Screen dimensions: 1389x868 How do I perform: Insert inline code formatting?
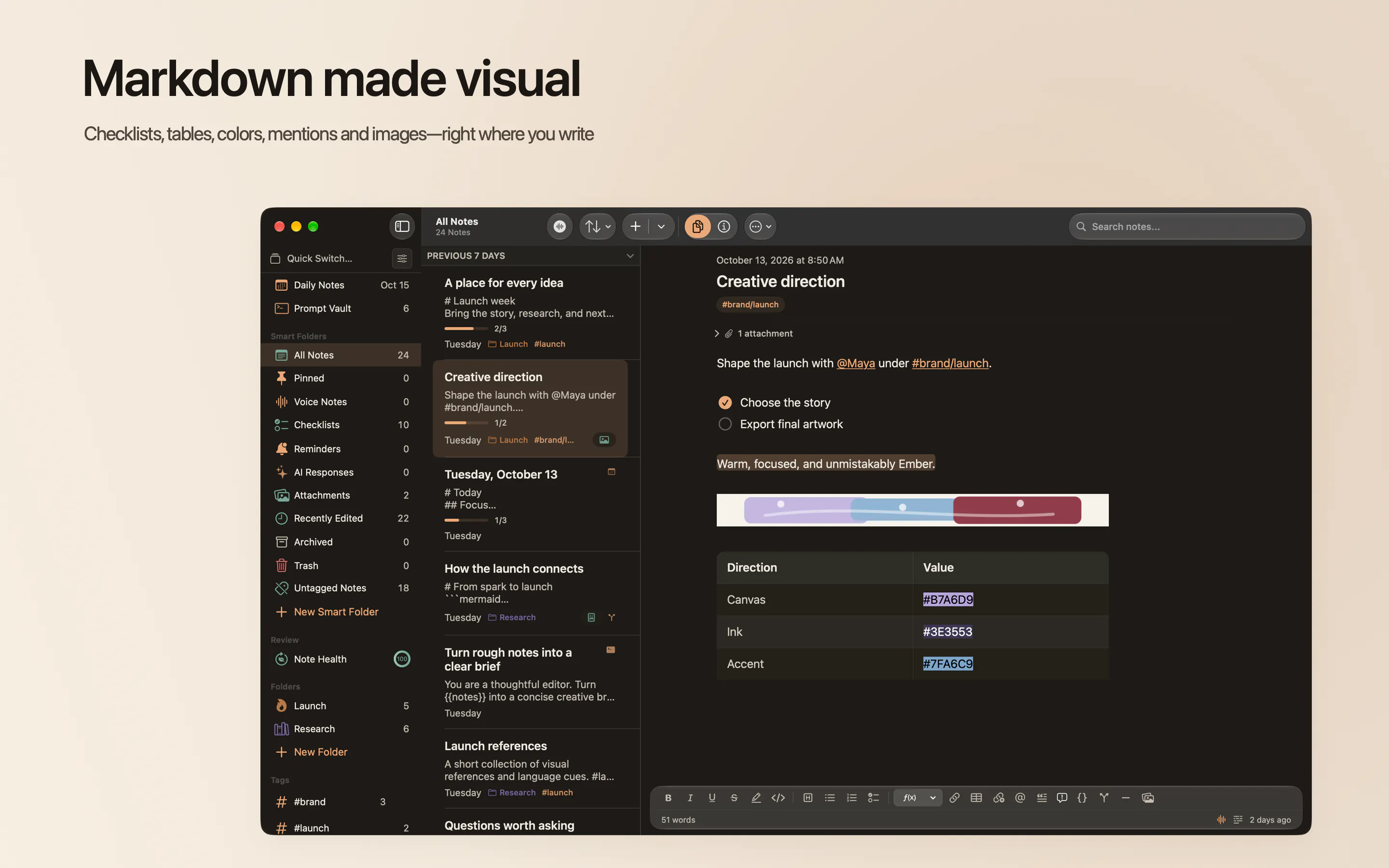tap(778, 798)
